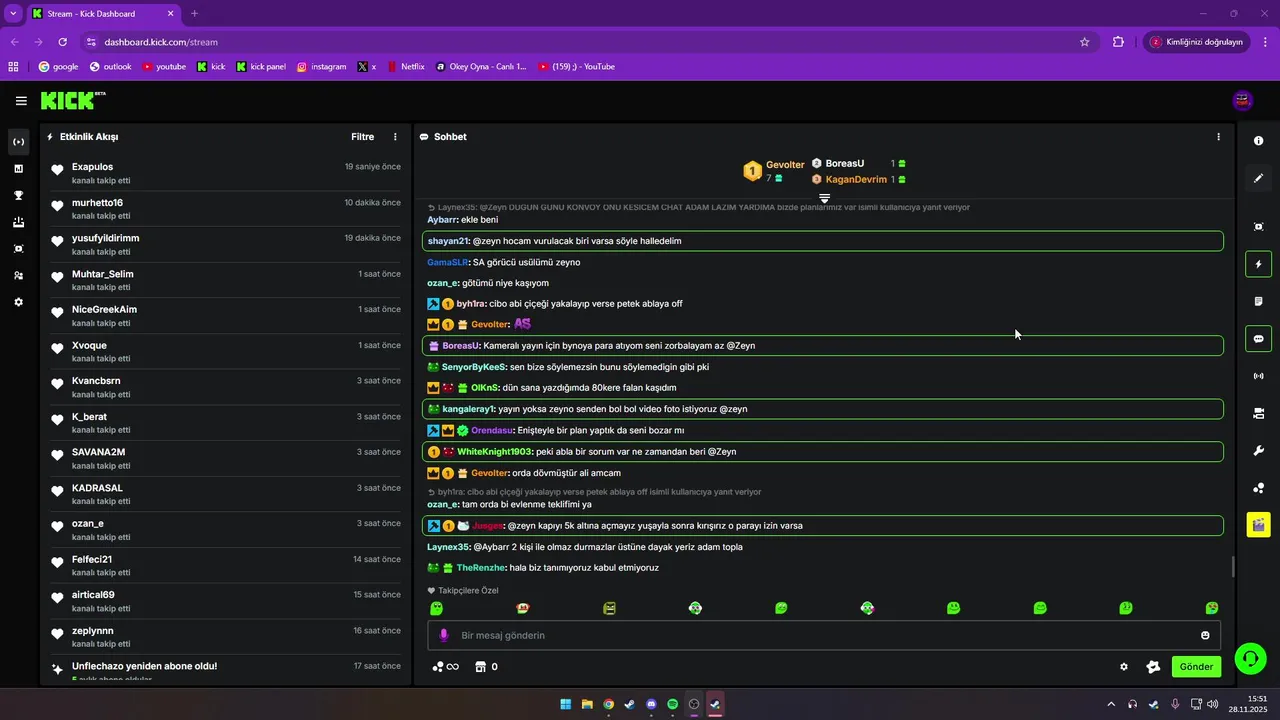Open chat settings gear near Gönder
This screenshot has height=720, width=1280.
pos(1124,667)
